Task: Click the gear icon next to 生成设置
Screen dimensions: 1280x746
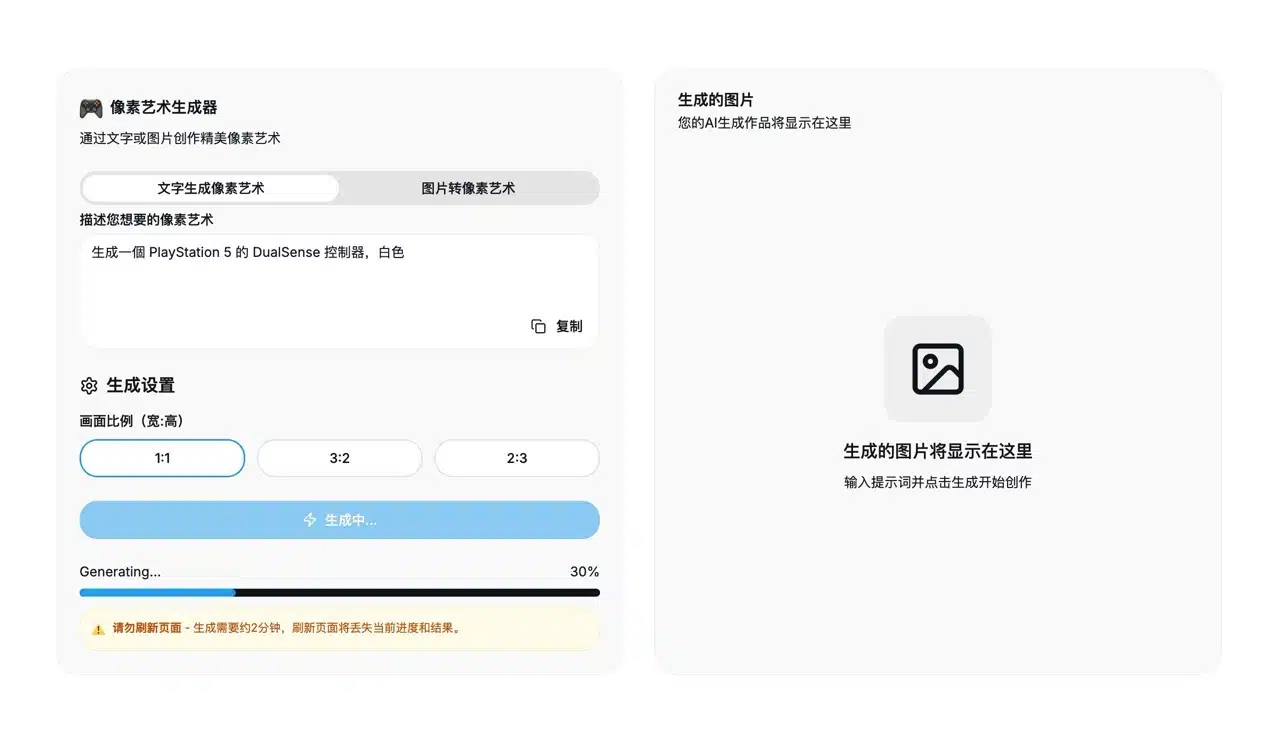Action: [x=89, y=386]
